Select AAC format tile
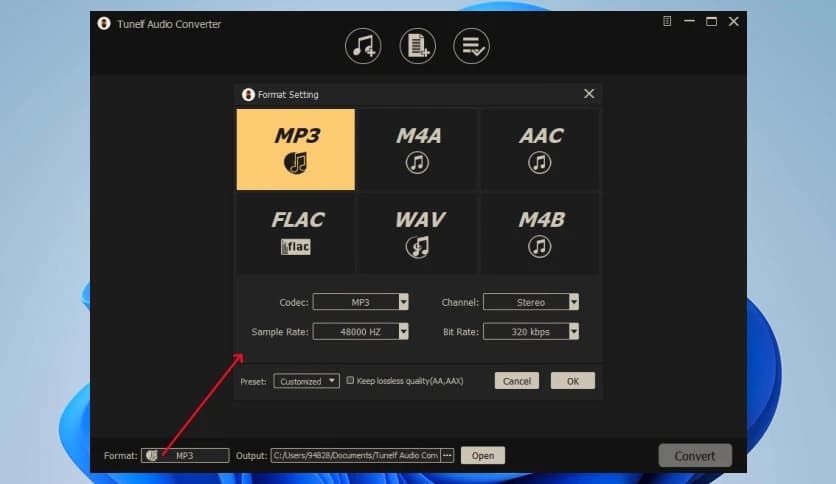Viewport: 836px width, 484px height. point(540,149)
